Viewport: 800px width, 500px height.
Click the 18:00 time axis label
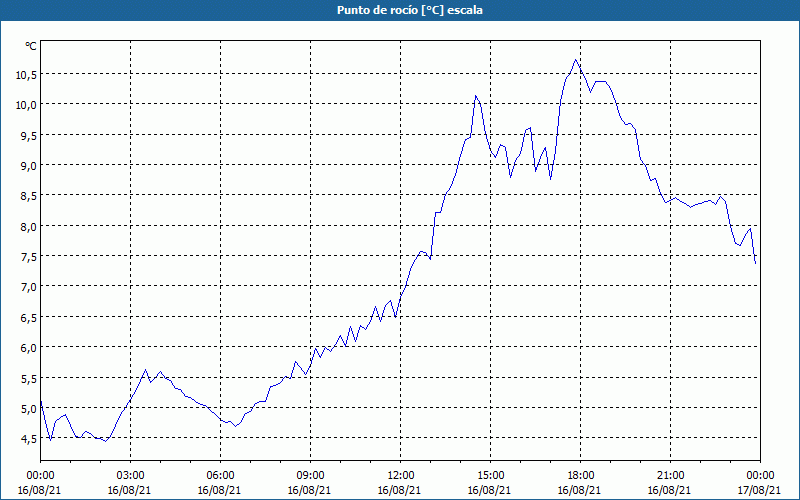point(581,476)
